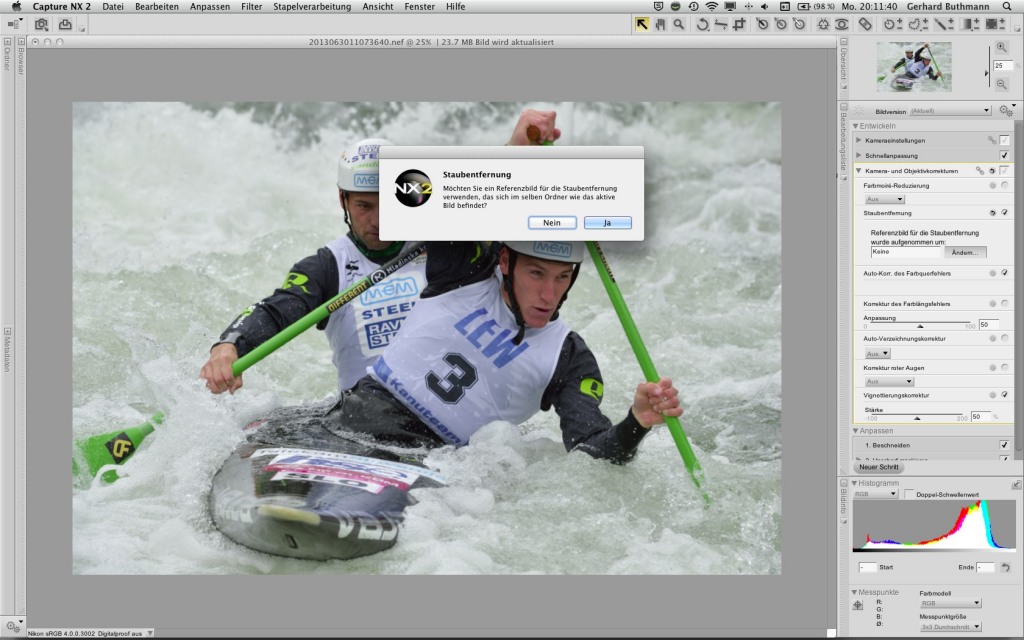Screen dimensions: 1024x640
Task: Select the Auto Retouch Brush bandage
Action: [865, 24]
